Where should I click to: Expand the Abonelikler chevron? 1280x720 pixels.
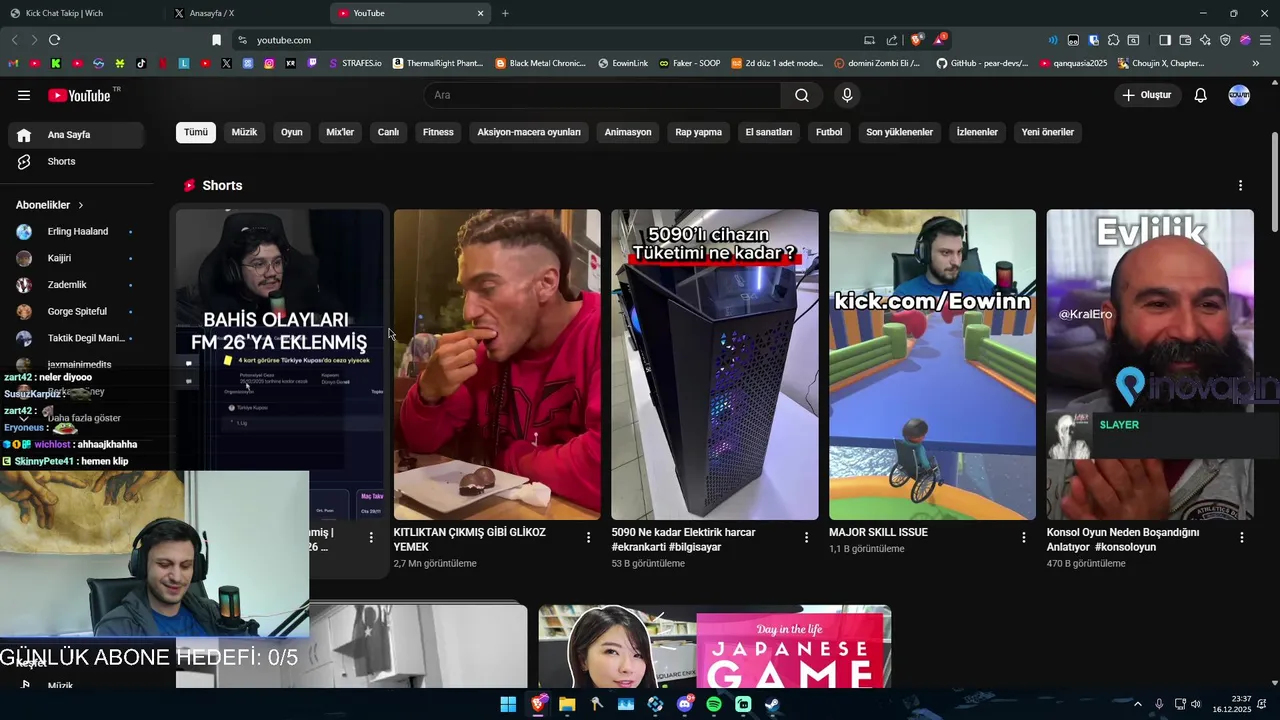point(81,205)
